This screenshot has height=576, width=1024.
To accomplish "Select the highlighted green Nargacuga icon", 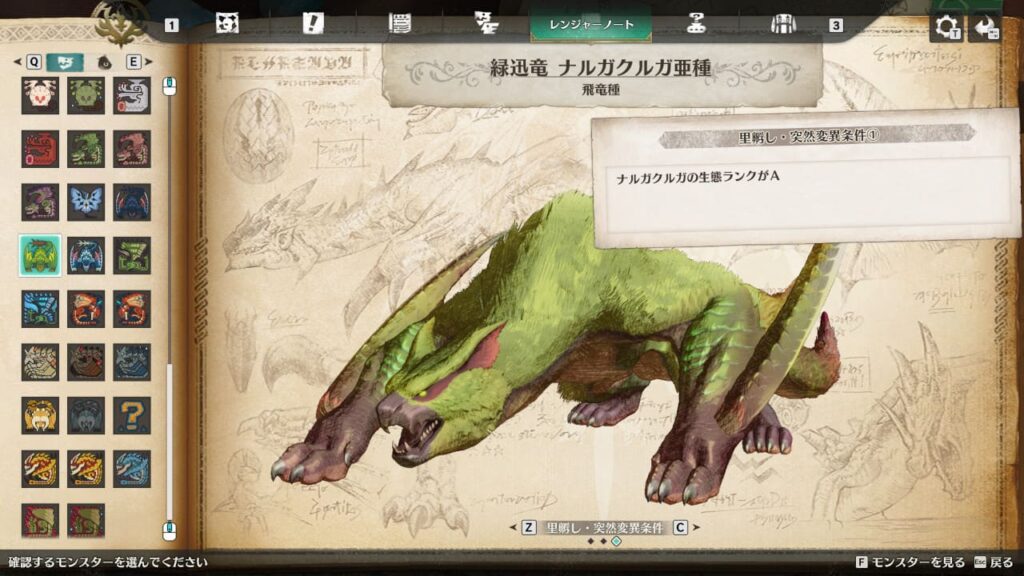I will pos(40,255).
